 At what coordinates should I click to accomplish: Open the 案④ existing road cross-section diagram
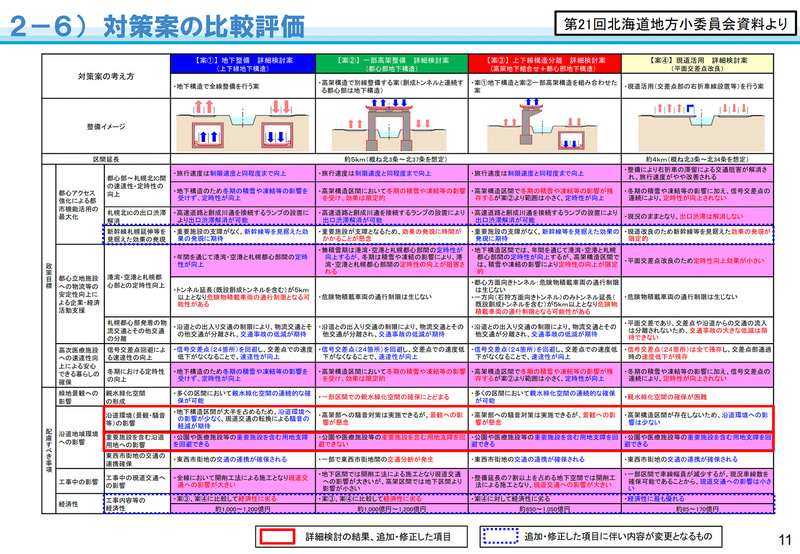[702, 126]
